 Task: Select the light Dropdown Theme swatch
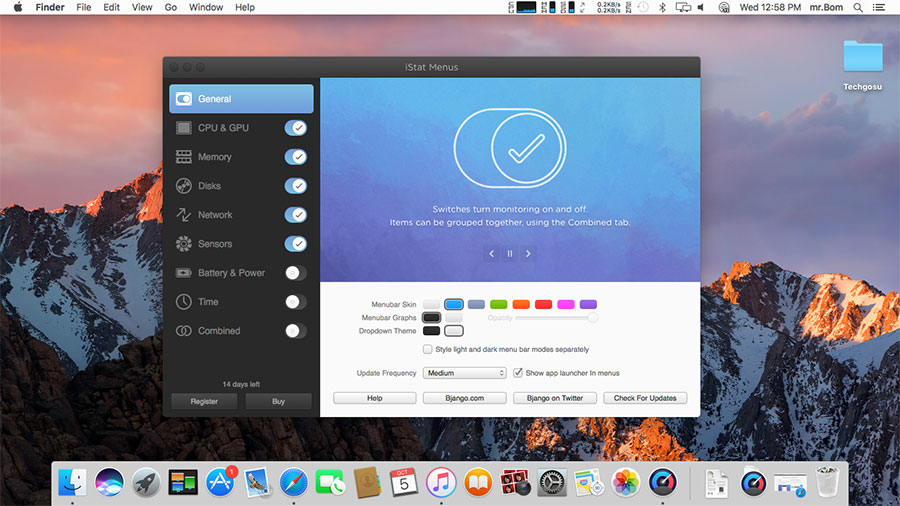click(453, 331)
